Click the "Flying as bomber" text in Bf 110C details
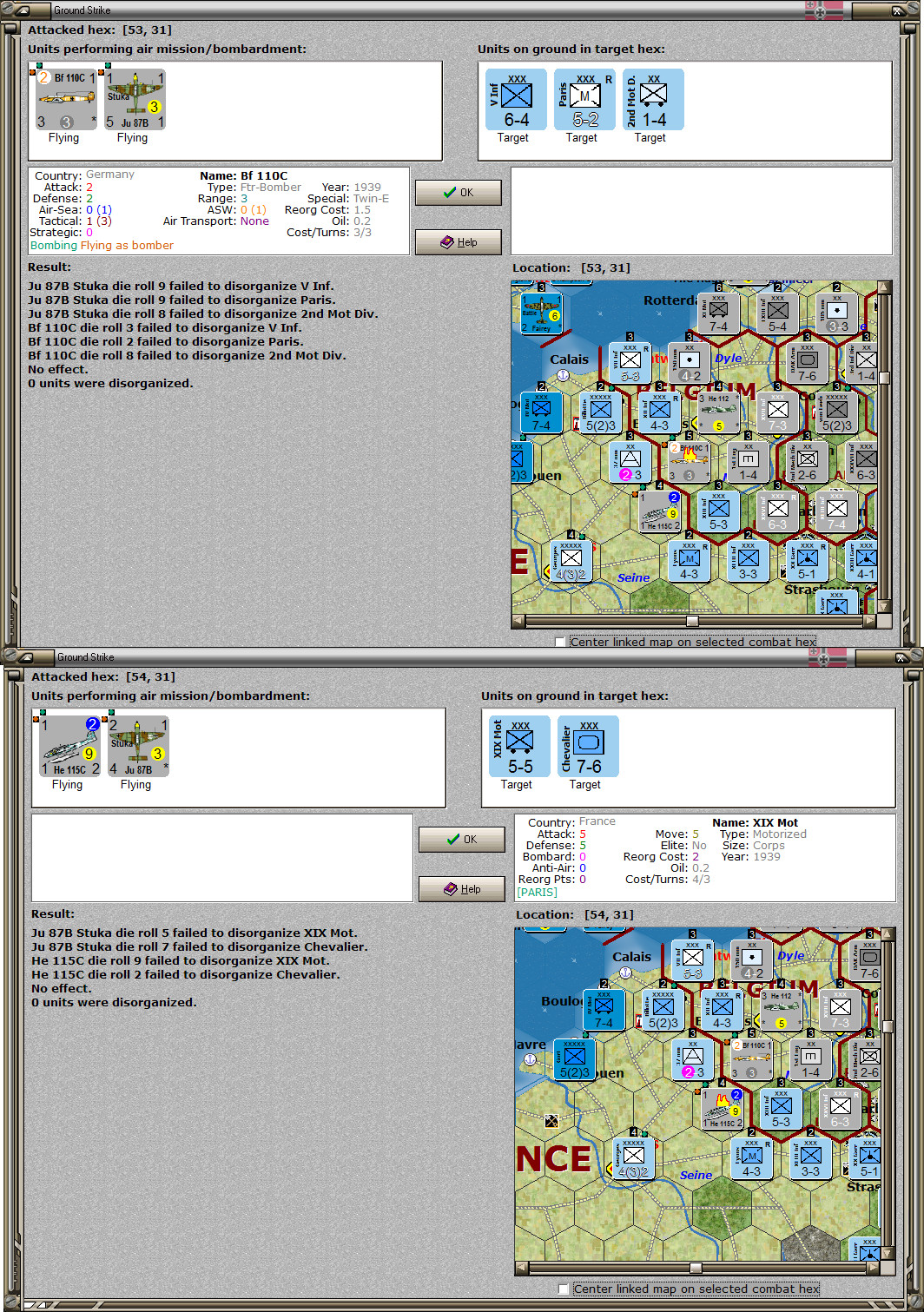This screenshot has height=1312, width=924. [127, 245]
